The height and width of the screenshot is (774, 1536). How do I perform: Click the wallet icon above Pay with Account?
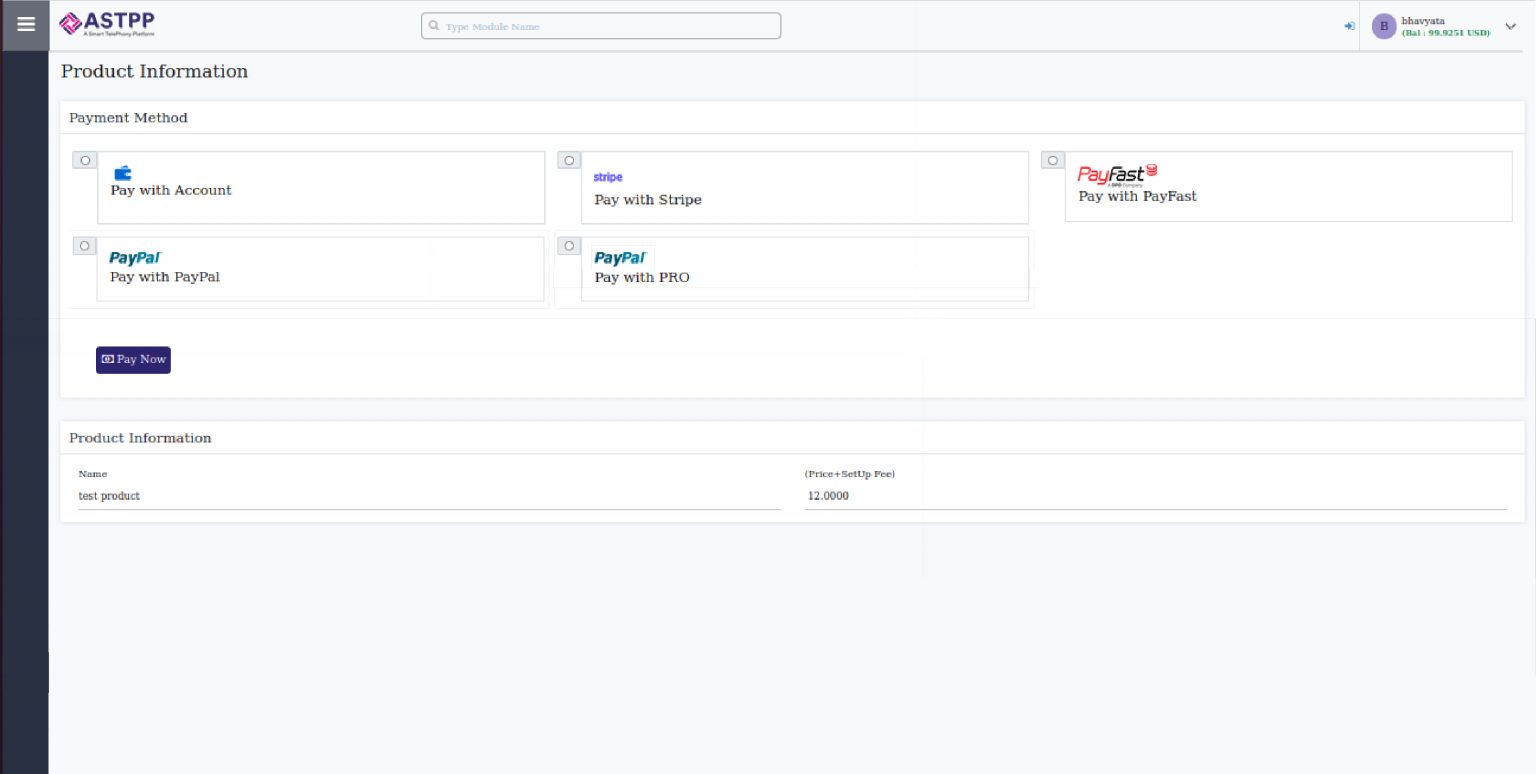point(122,172)
